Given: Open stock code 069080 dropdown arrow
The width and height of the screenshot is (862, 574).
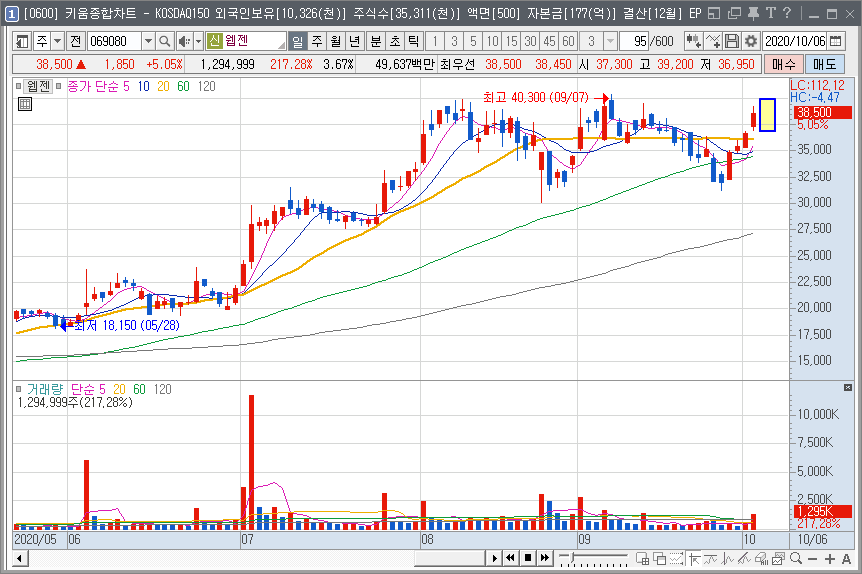Looking at the screenshot, I should point(148,41).
